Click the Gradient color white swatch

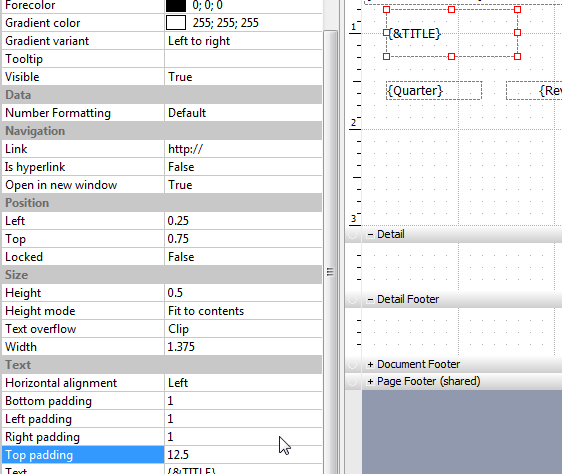[x=176, y=23]
